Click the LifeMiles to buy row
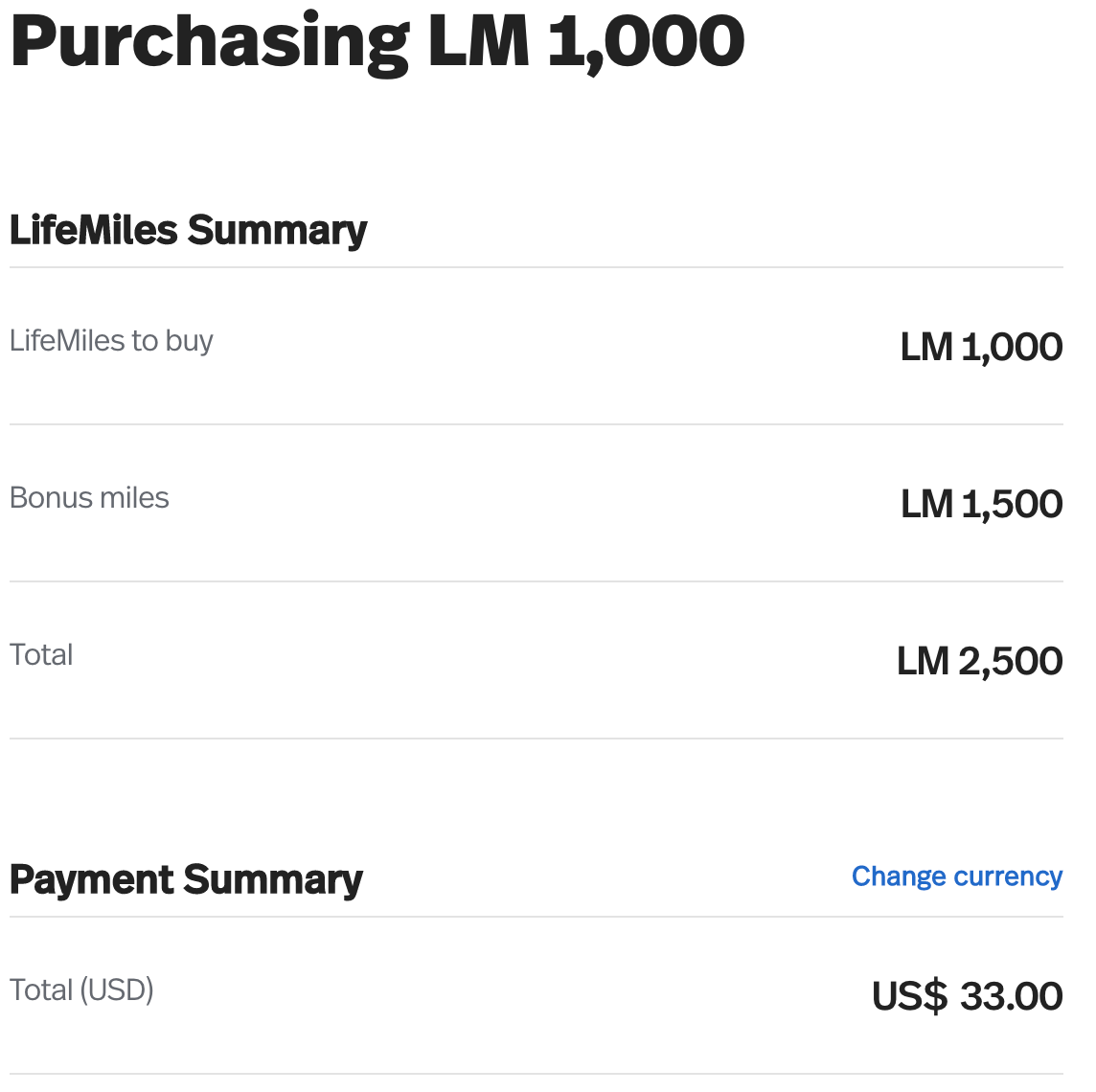 click(537, 343)
